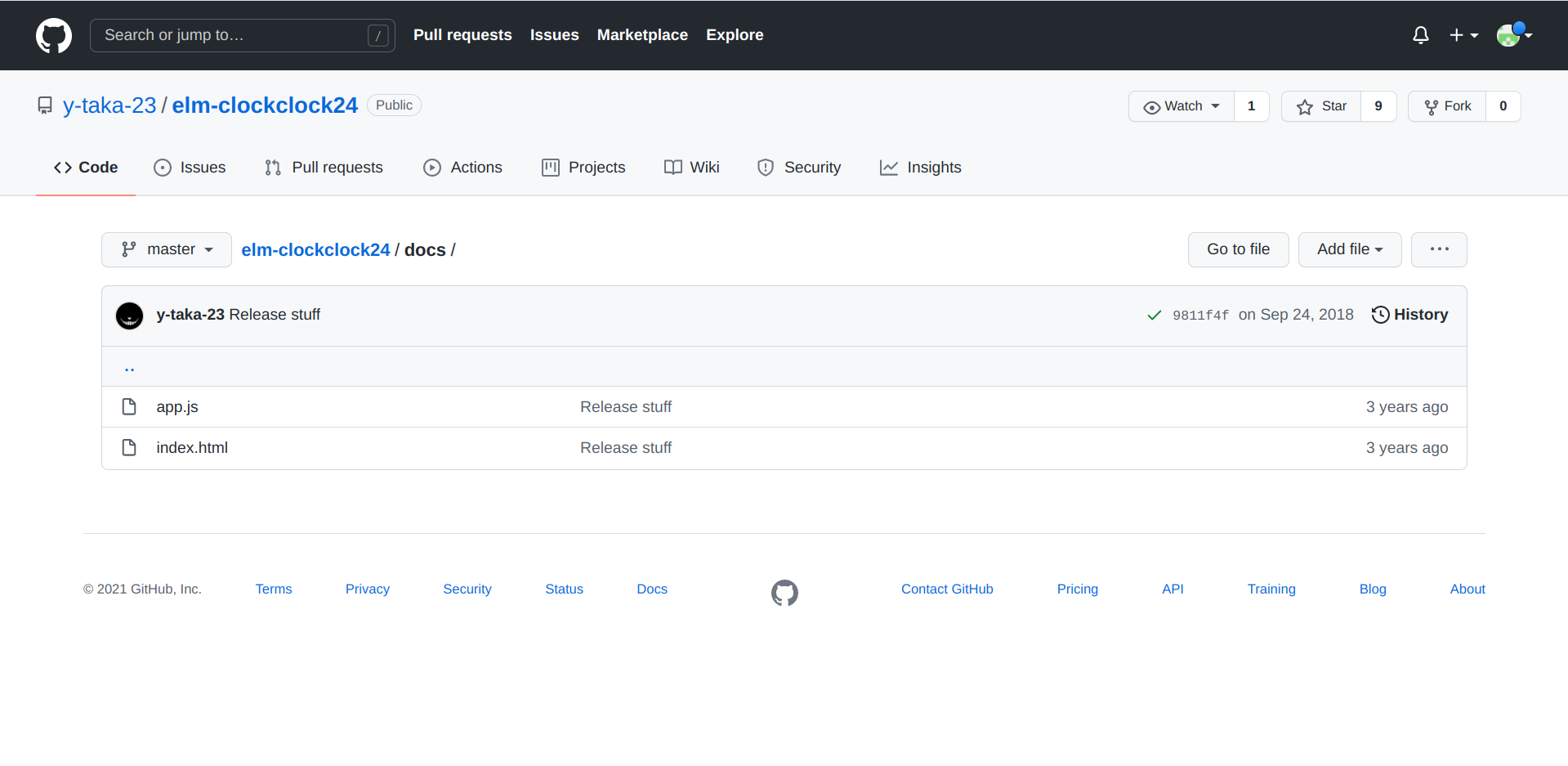Expand the master branch dropdown
The width and height of the screenshot is (1568, 766).
167,249
